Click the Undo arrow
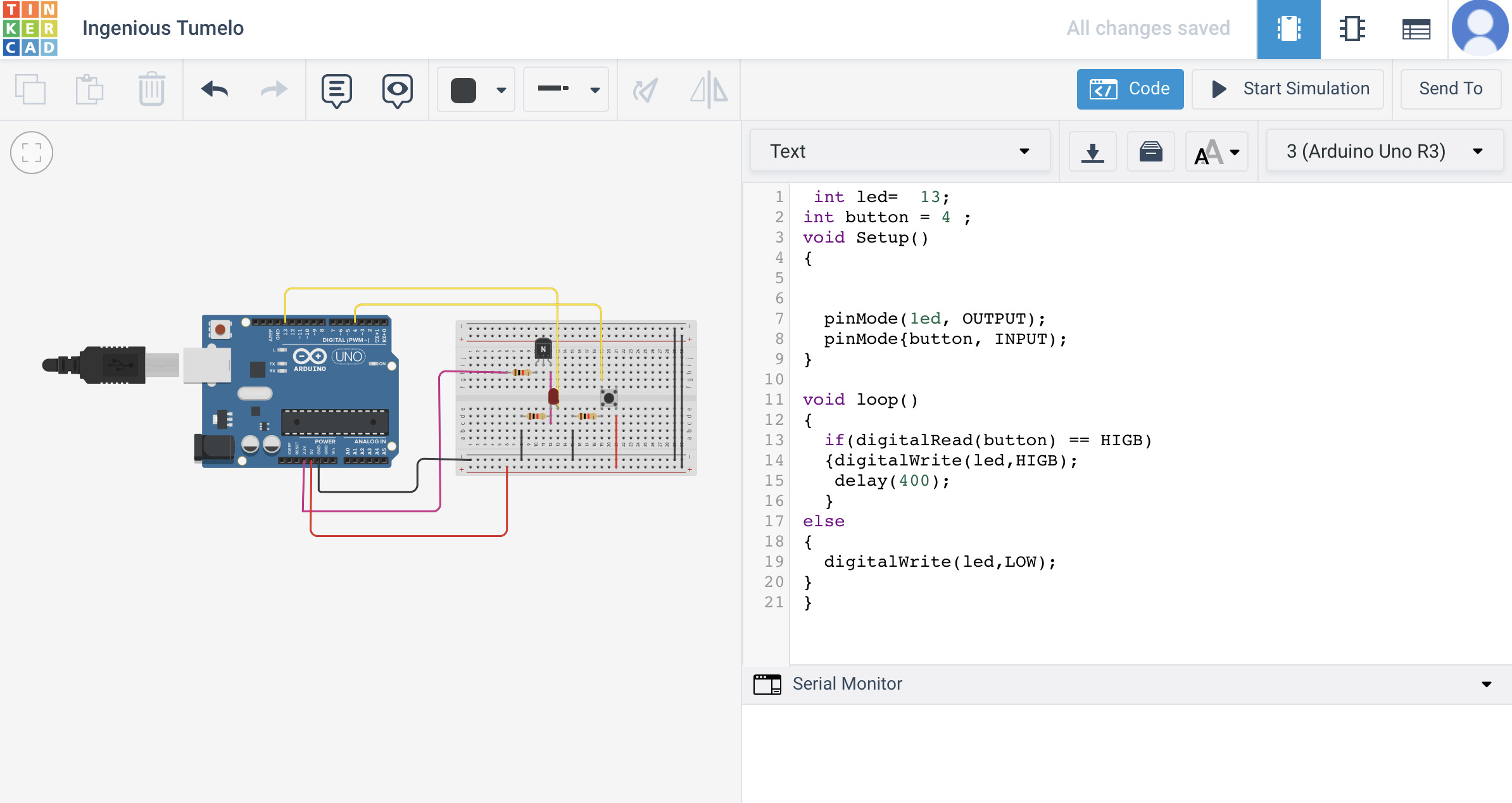 click(215, 89)
